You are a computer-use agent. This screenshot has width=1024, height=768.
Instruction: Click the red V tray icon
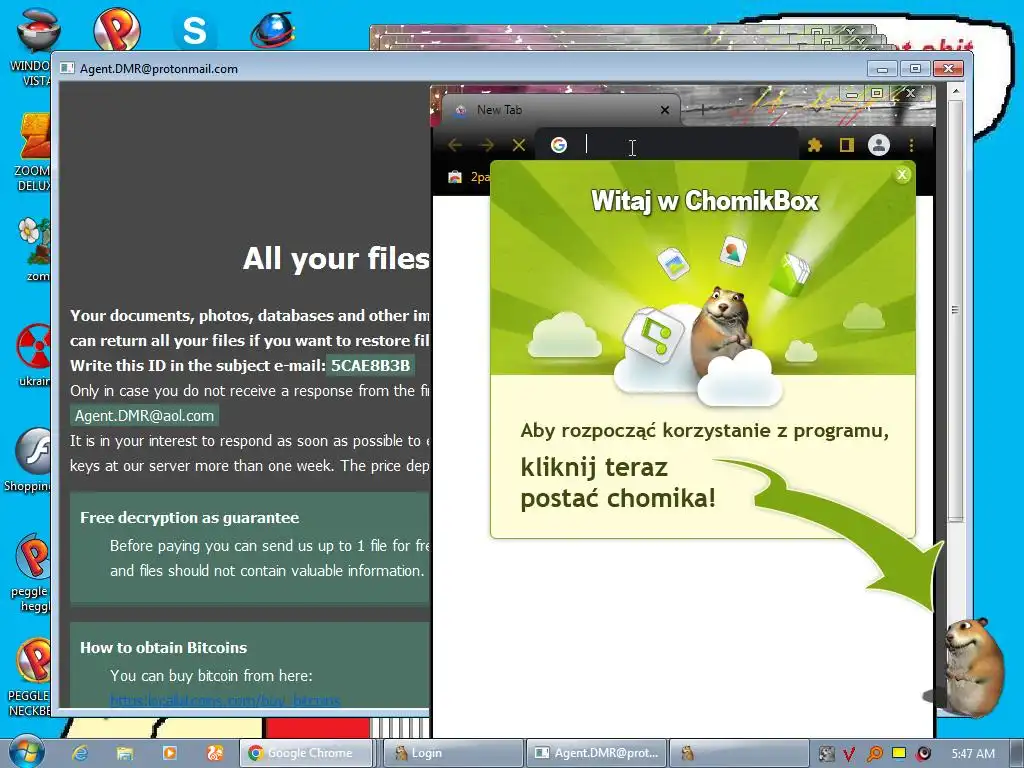coord(849,754)
